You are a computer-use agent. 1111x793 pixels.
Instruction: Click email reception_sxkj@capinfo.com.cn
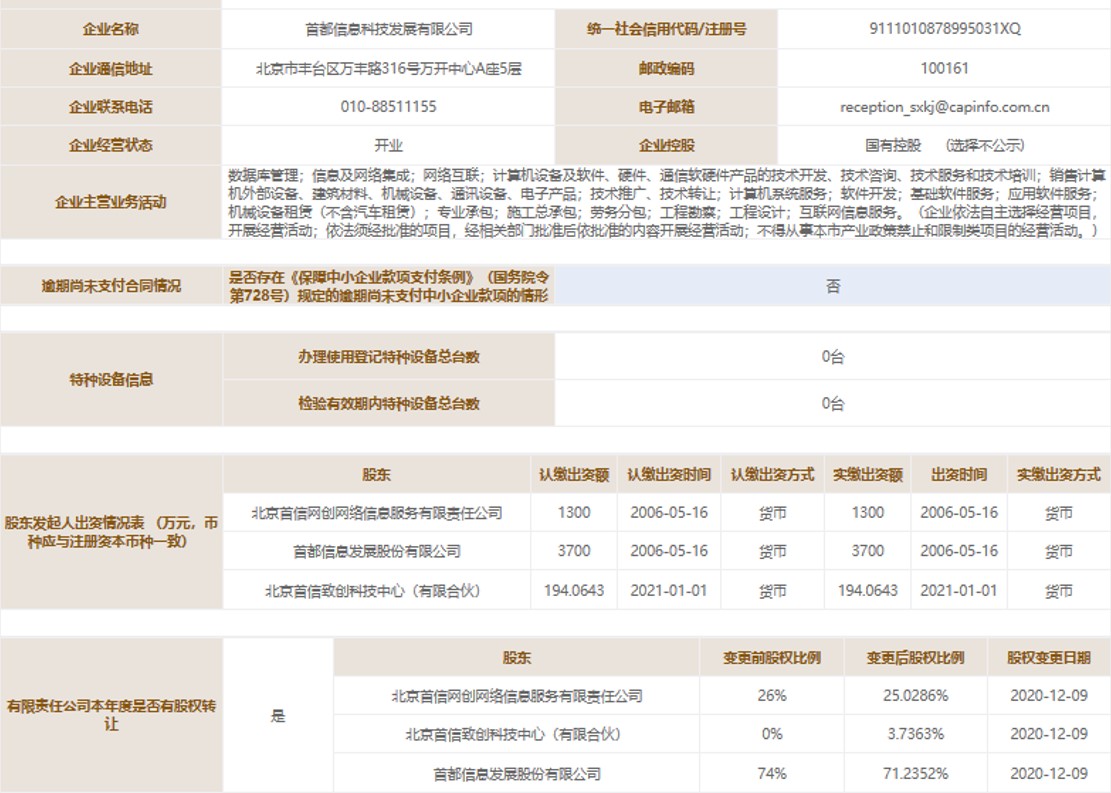click(944, 107)
